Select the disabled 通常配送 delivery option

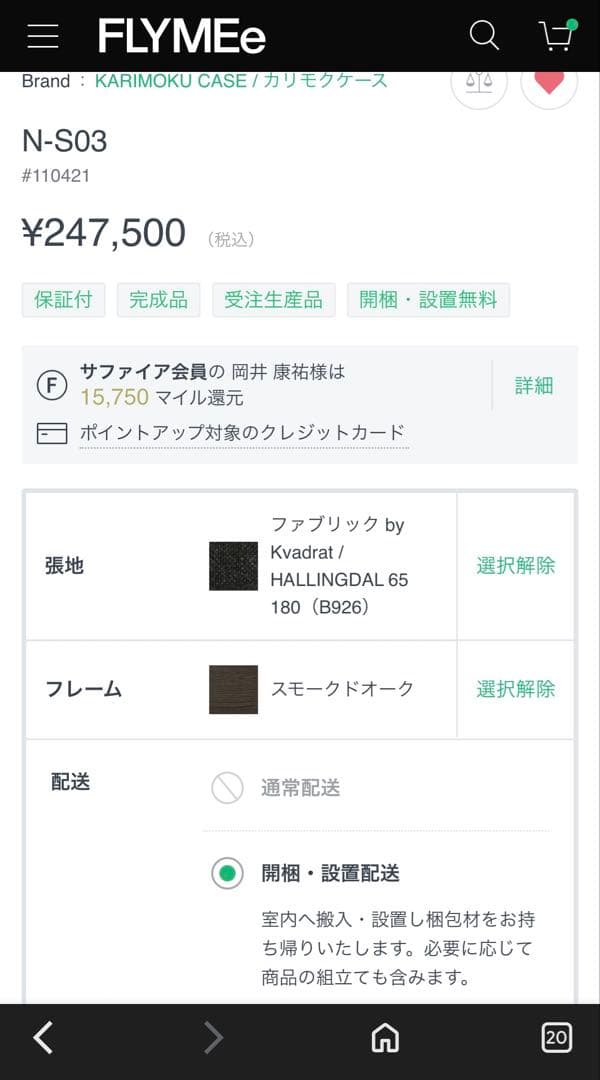pyautogui.click(x=228, y=788)
